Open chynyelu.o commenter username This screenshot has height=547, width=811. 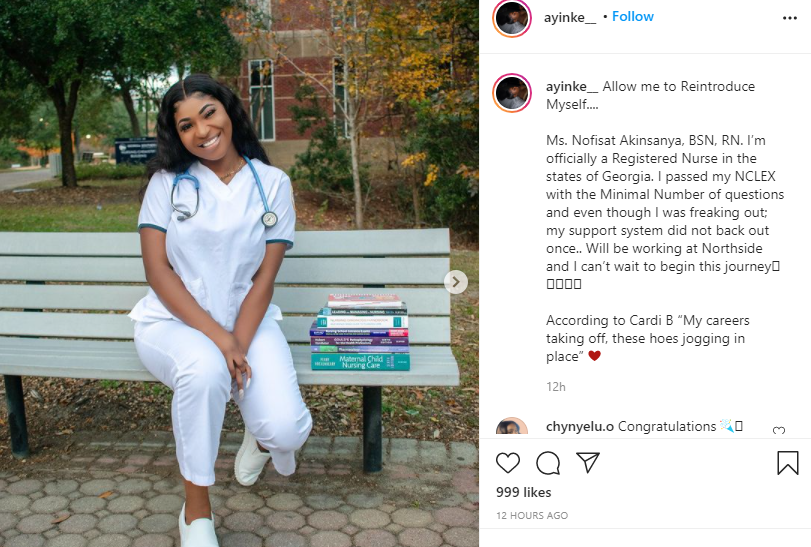pyautogui.click(x=580, y=427)
